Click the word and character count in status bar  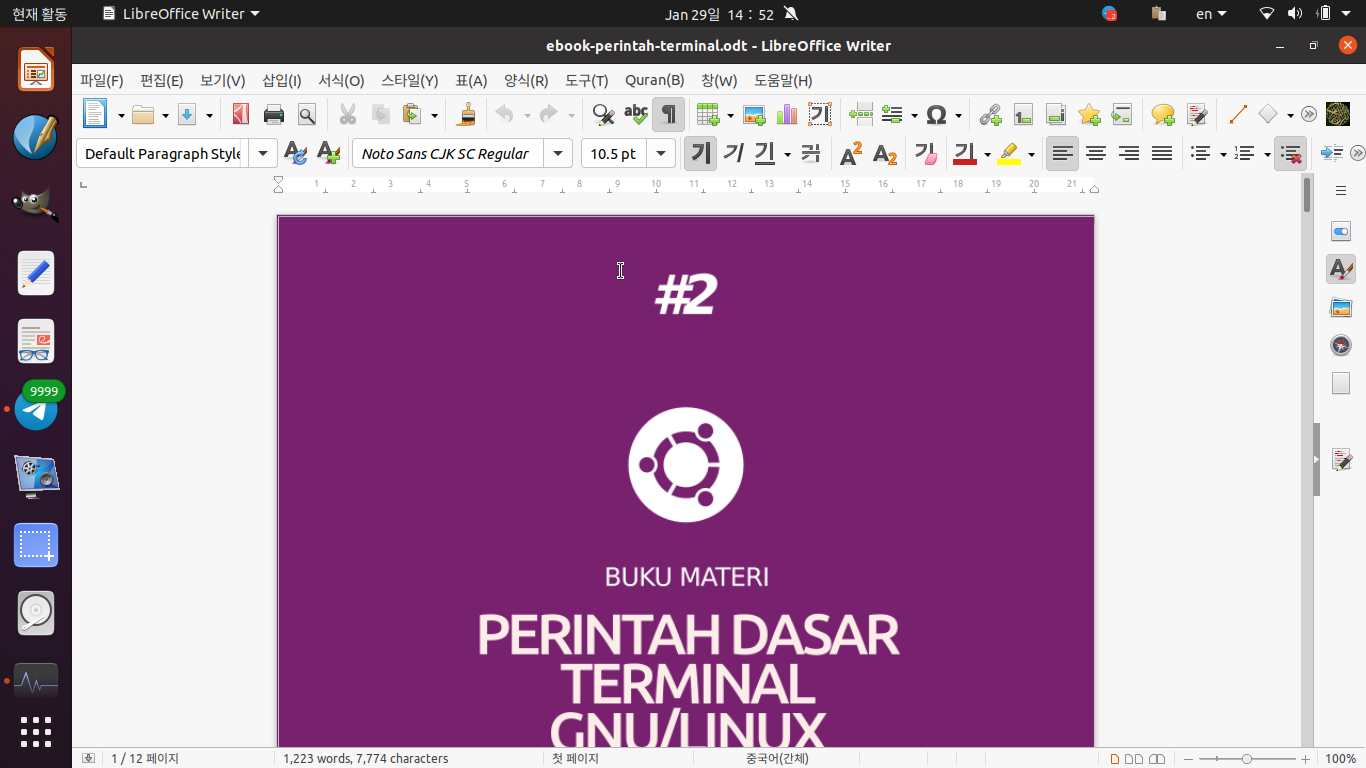point(366,759)
